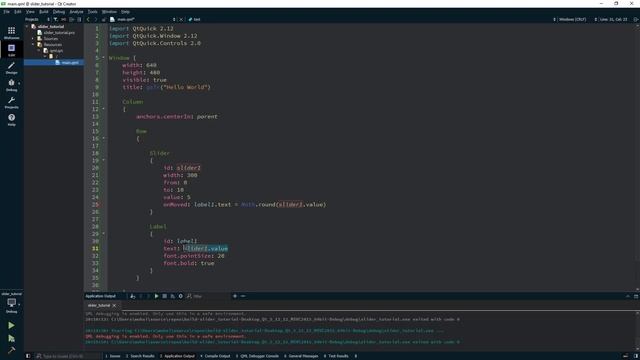Toggle the left sidebar visibility

pyautogui.click(x=28, y=356)
